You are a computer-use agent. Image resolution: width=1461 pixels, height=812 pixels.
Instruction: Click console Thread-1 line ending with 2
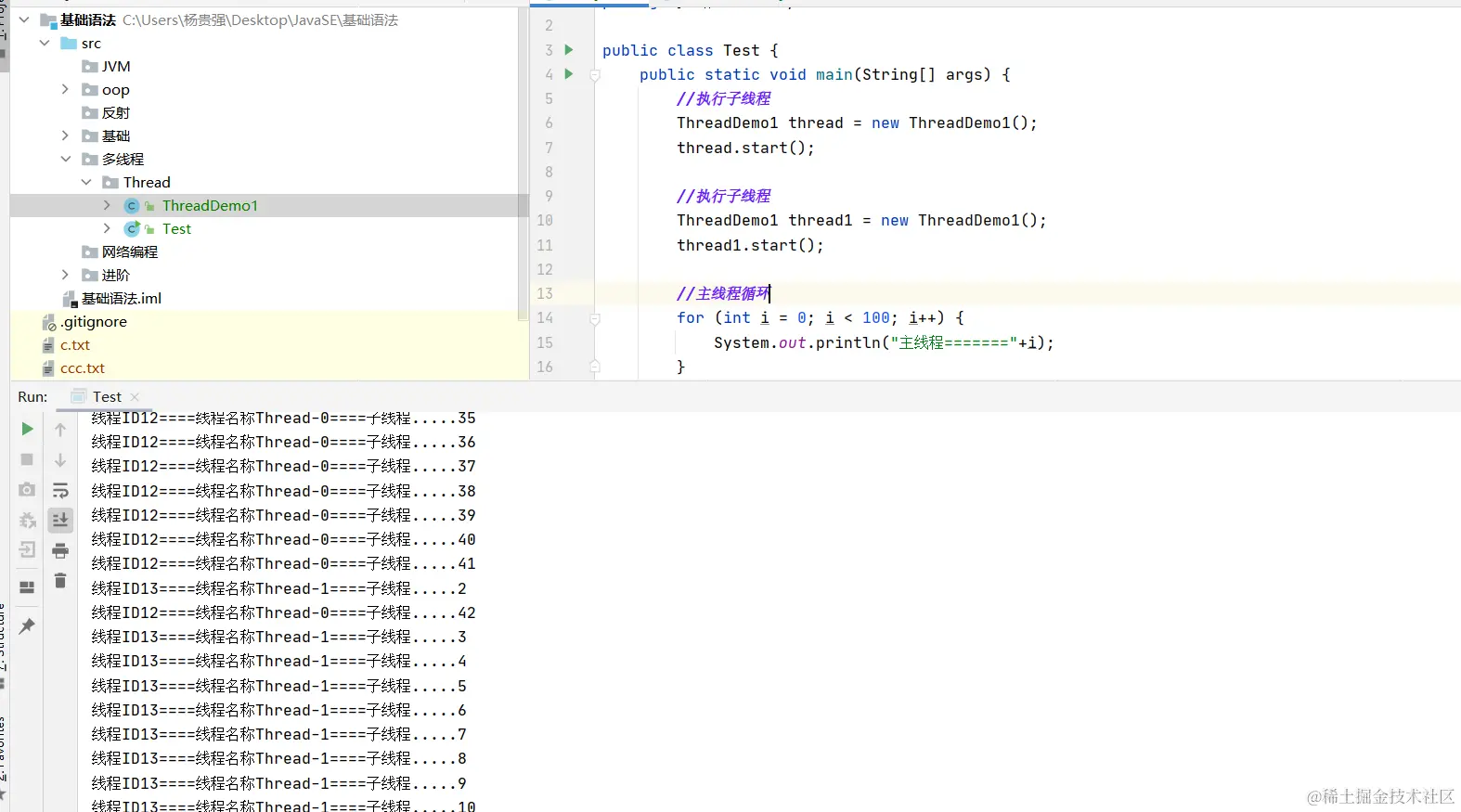tap(278, 588)
